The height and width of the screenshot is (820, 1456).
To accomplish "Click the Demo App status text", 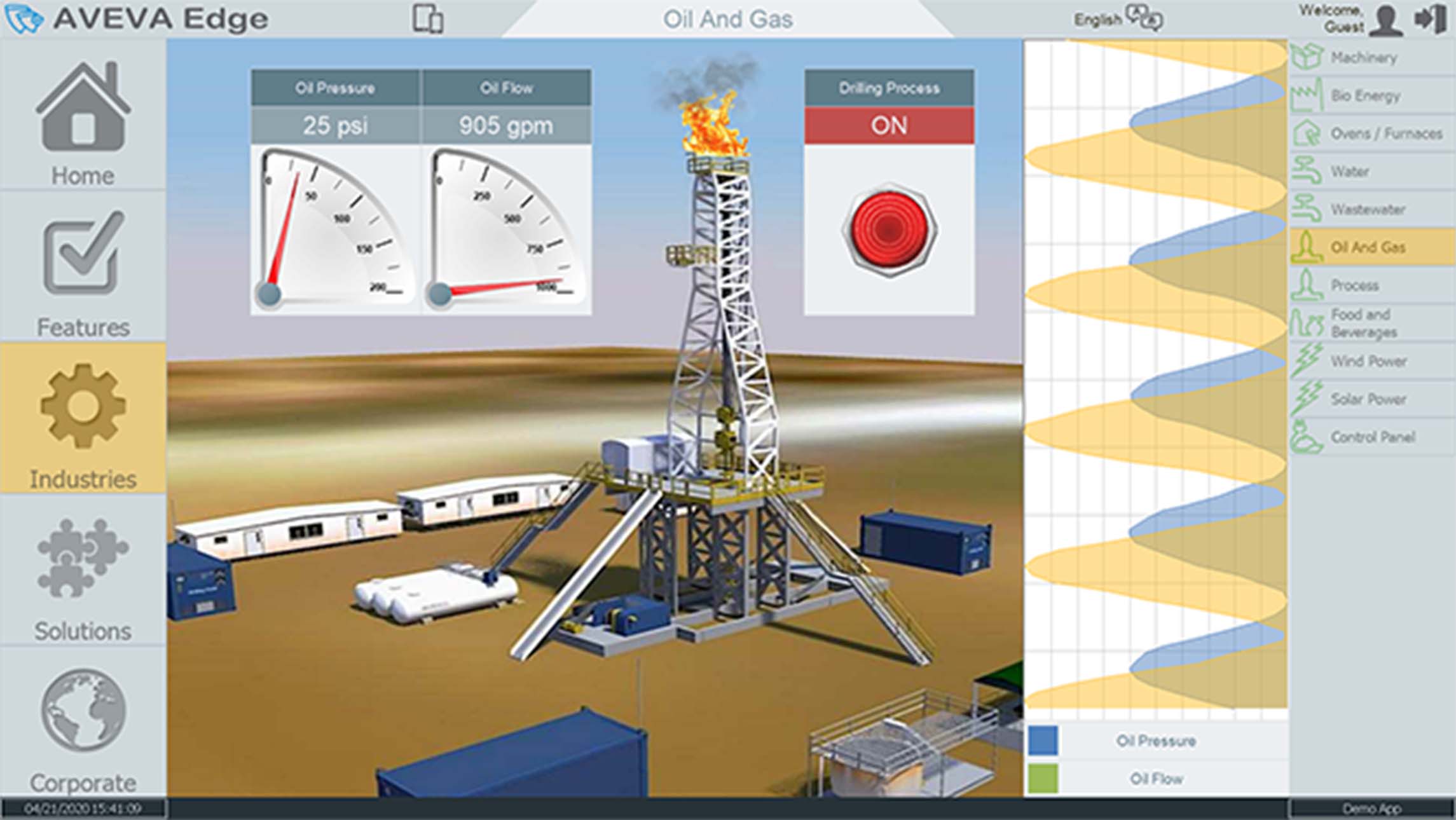I will pyautogui.click(x=1371, y=809).
